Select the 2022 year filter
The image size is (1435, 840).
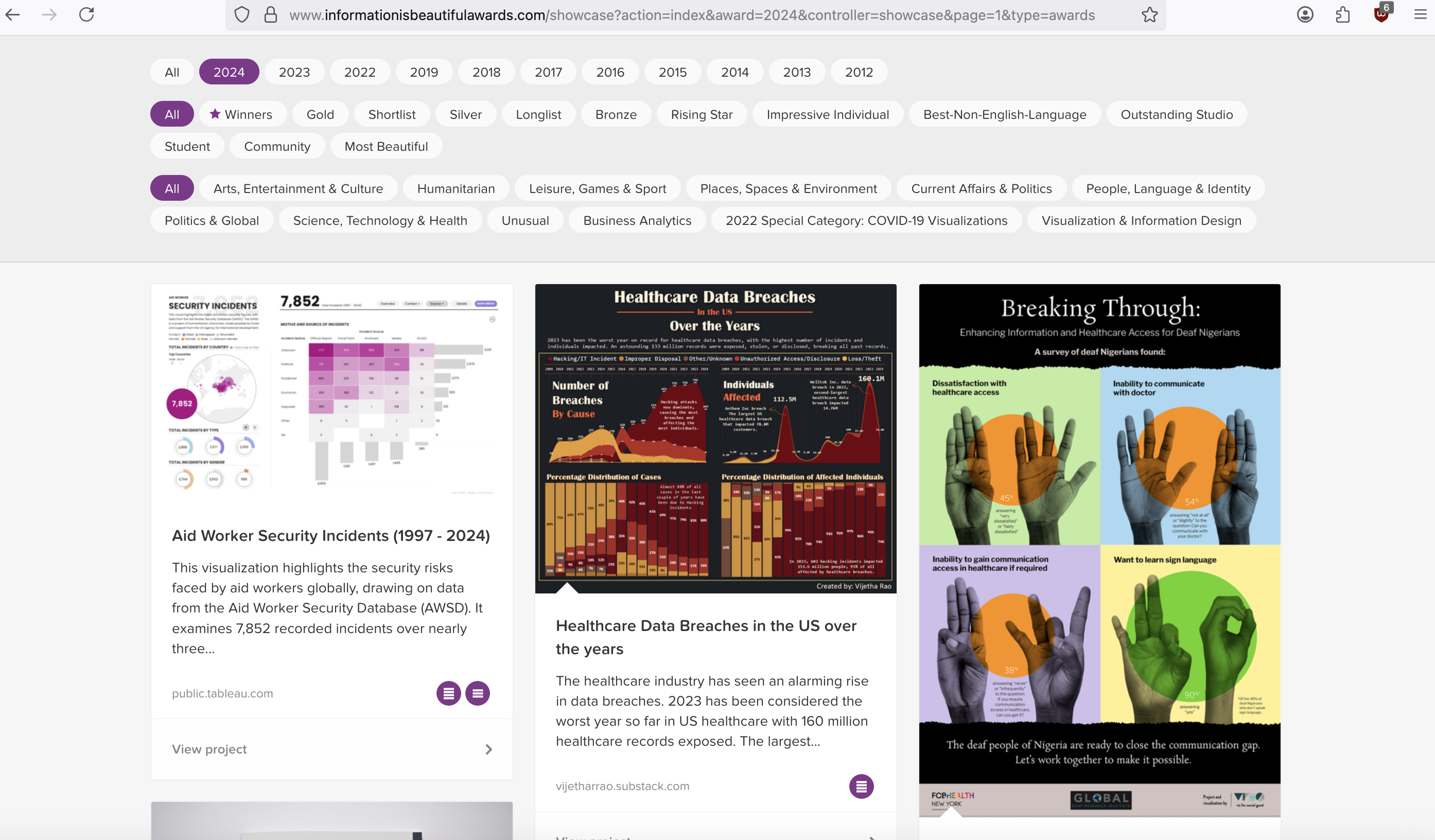tap(360, 73)
